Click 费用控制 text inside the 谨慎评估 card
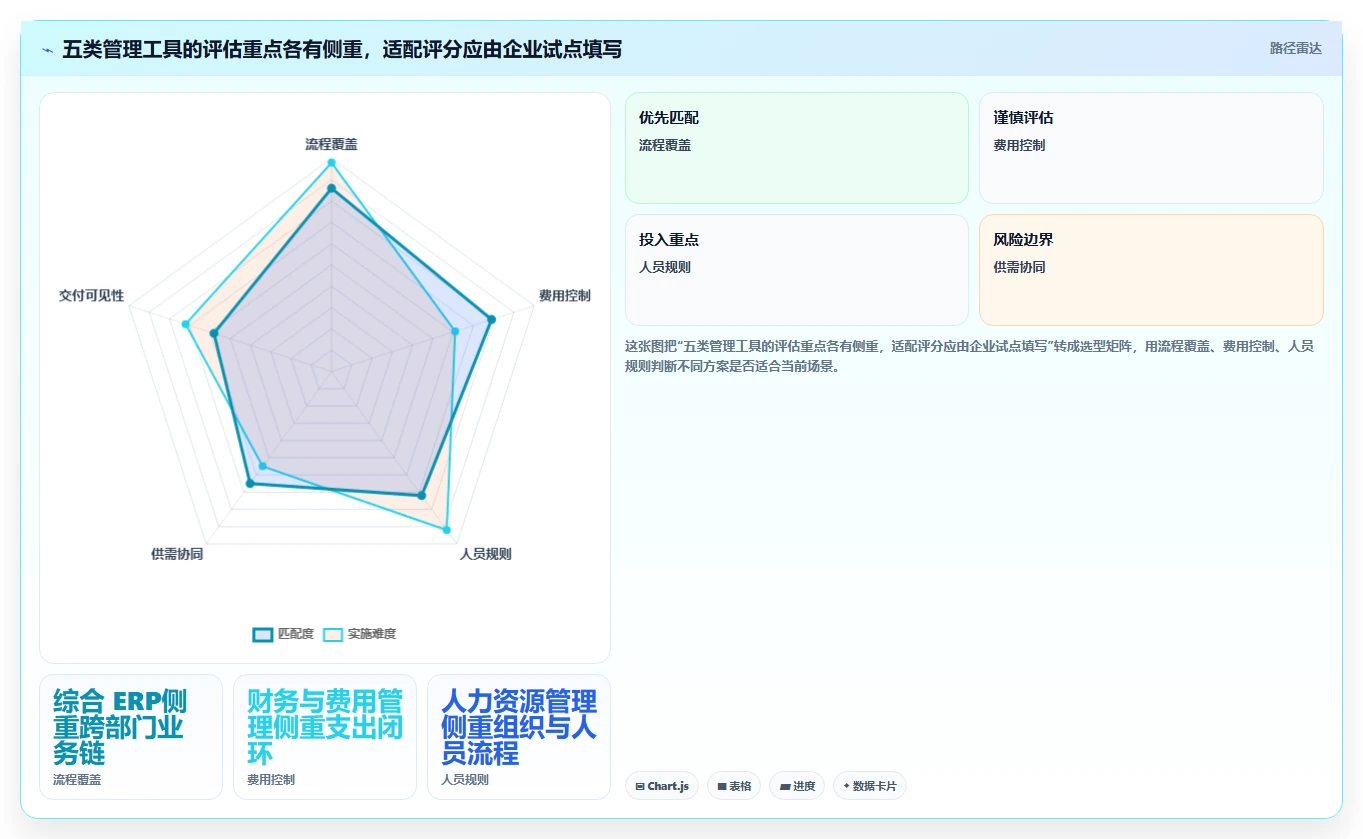1363x839 pixels. coord(1019,145)
